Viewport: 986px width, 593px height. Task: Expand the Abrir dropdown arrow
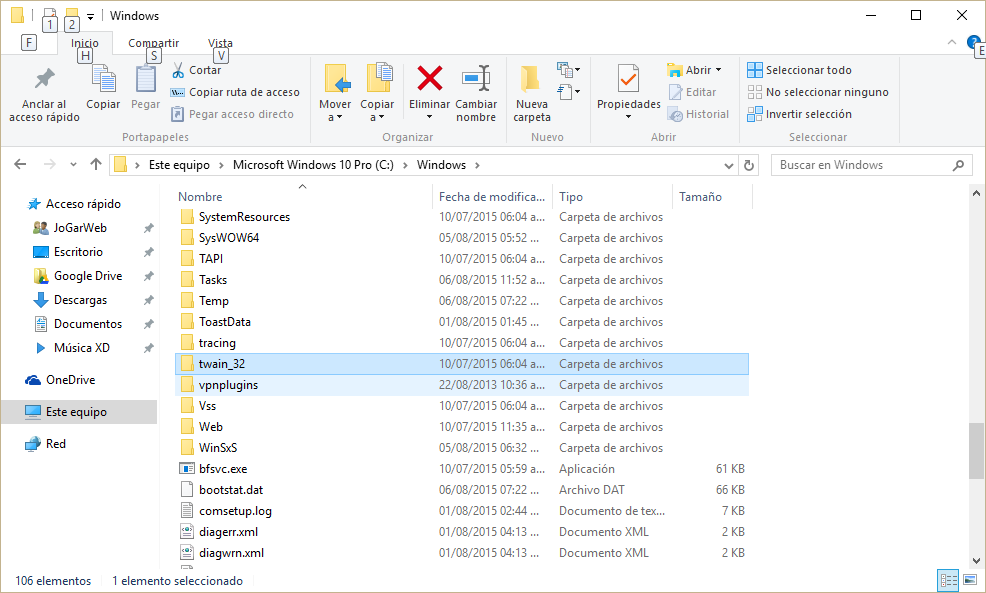point(719,70)
